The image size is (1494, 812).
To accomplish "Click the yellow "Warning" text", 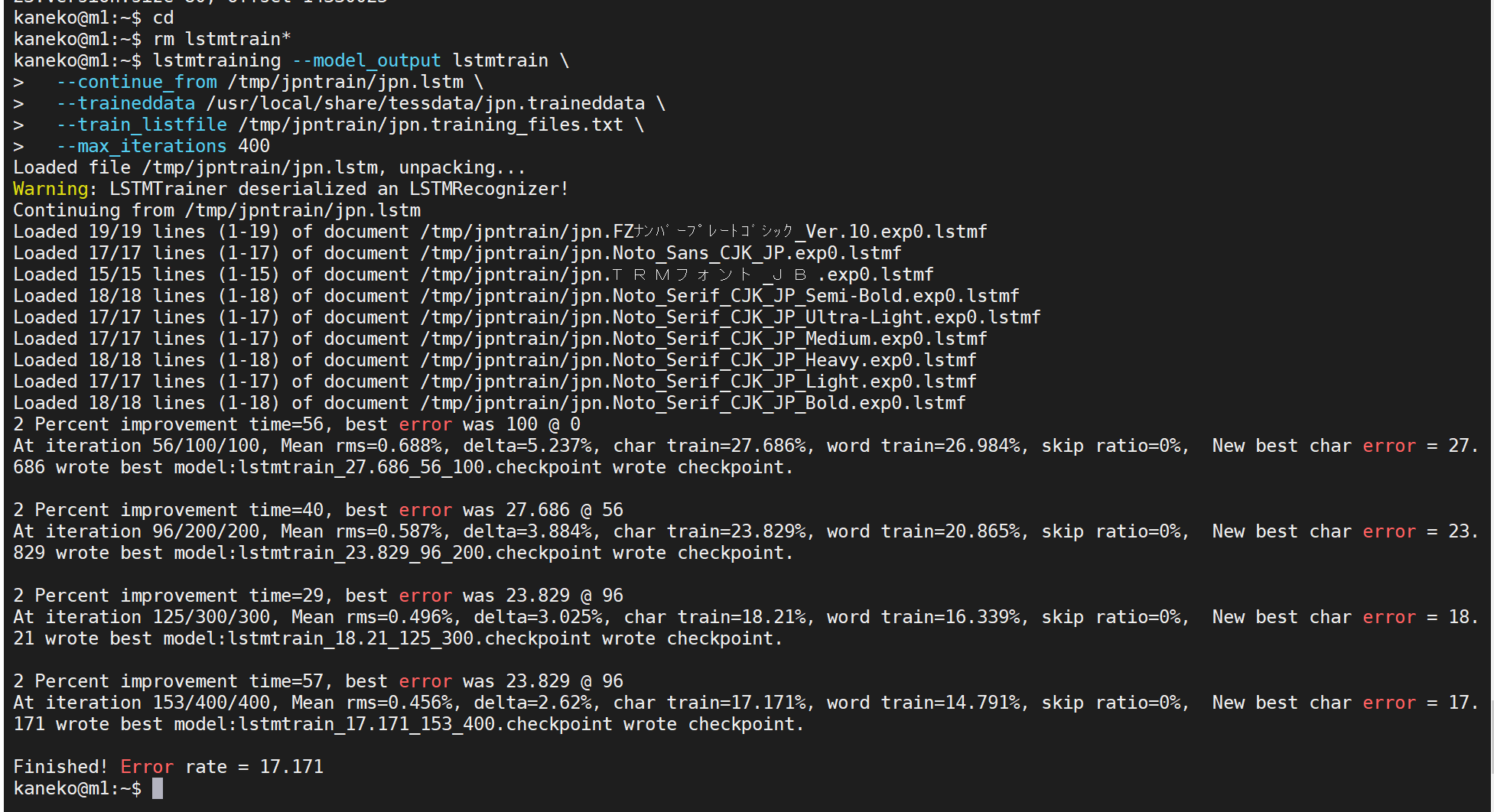I will 50,189.
